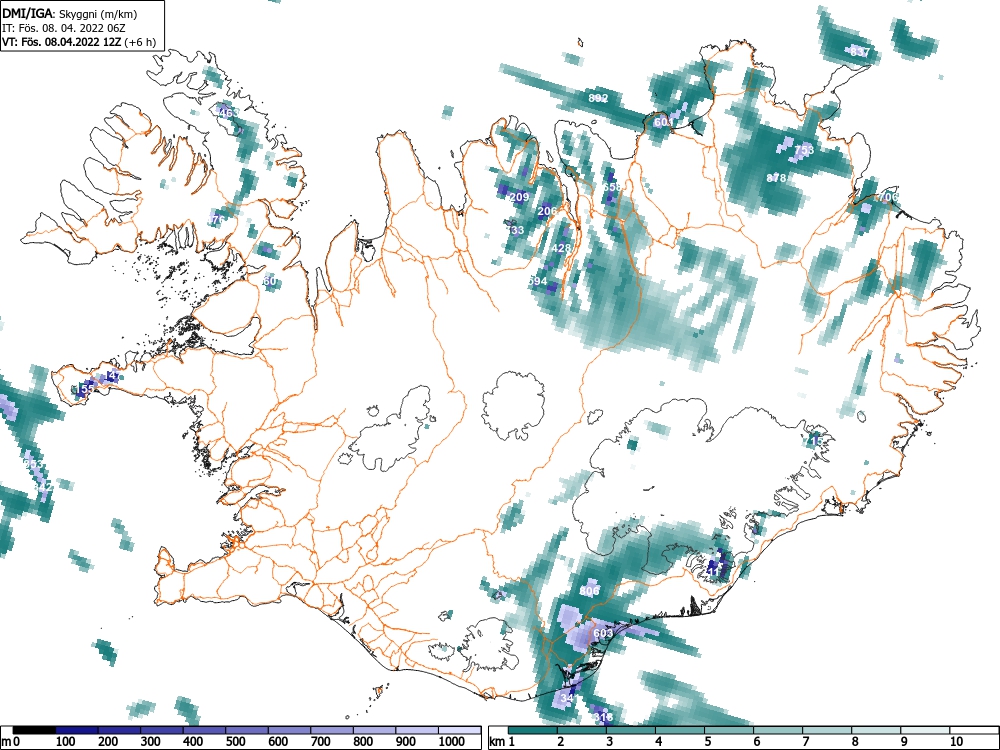Click the 7–8 km legend swatch
1000x750 pixels.
[x=828, y=730]
